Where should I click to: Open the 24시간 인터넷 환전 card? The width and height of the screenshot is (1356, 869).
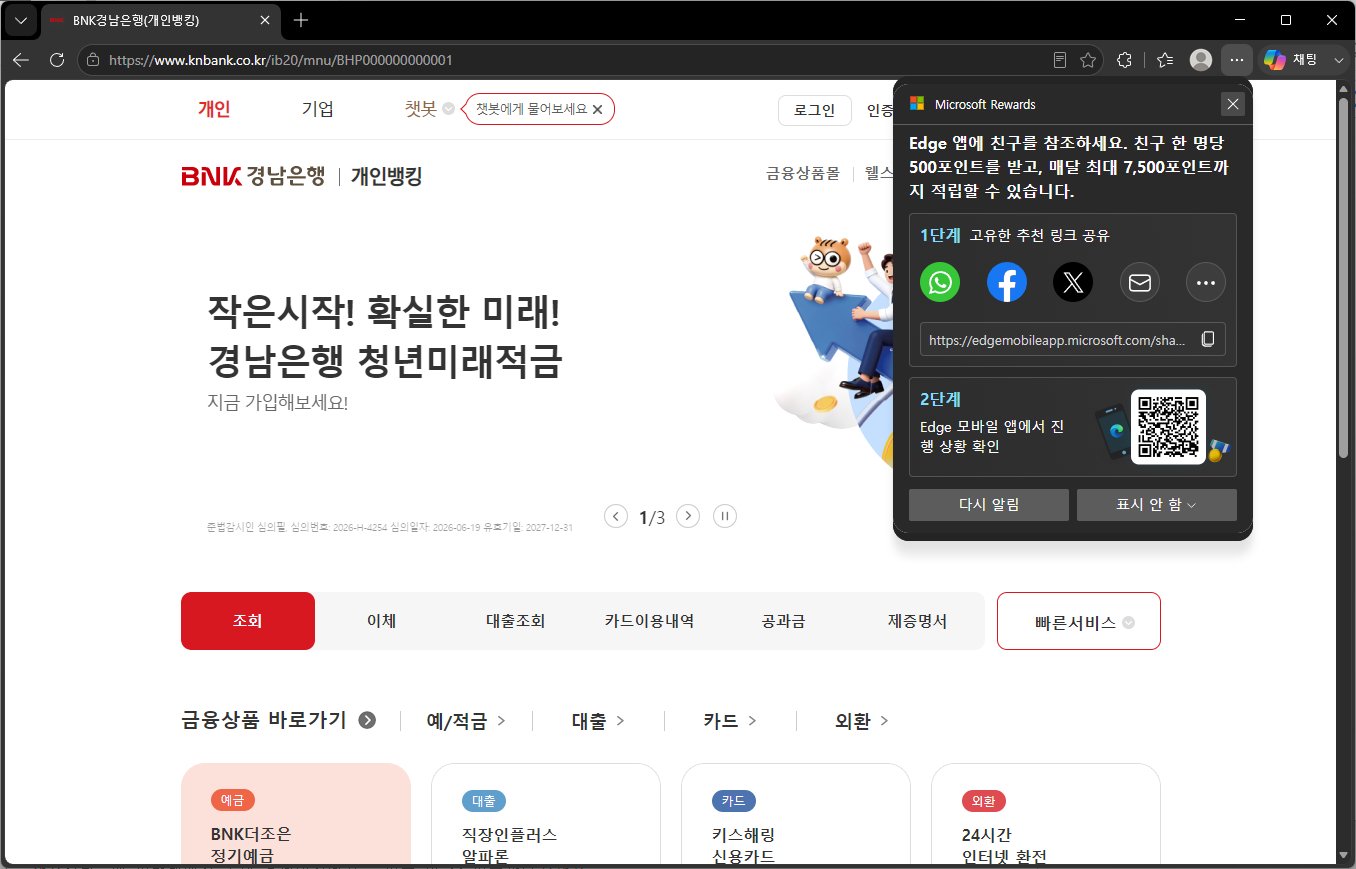pos(1046,815)
